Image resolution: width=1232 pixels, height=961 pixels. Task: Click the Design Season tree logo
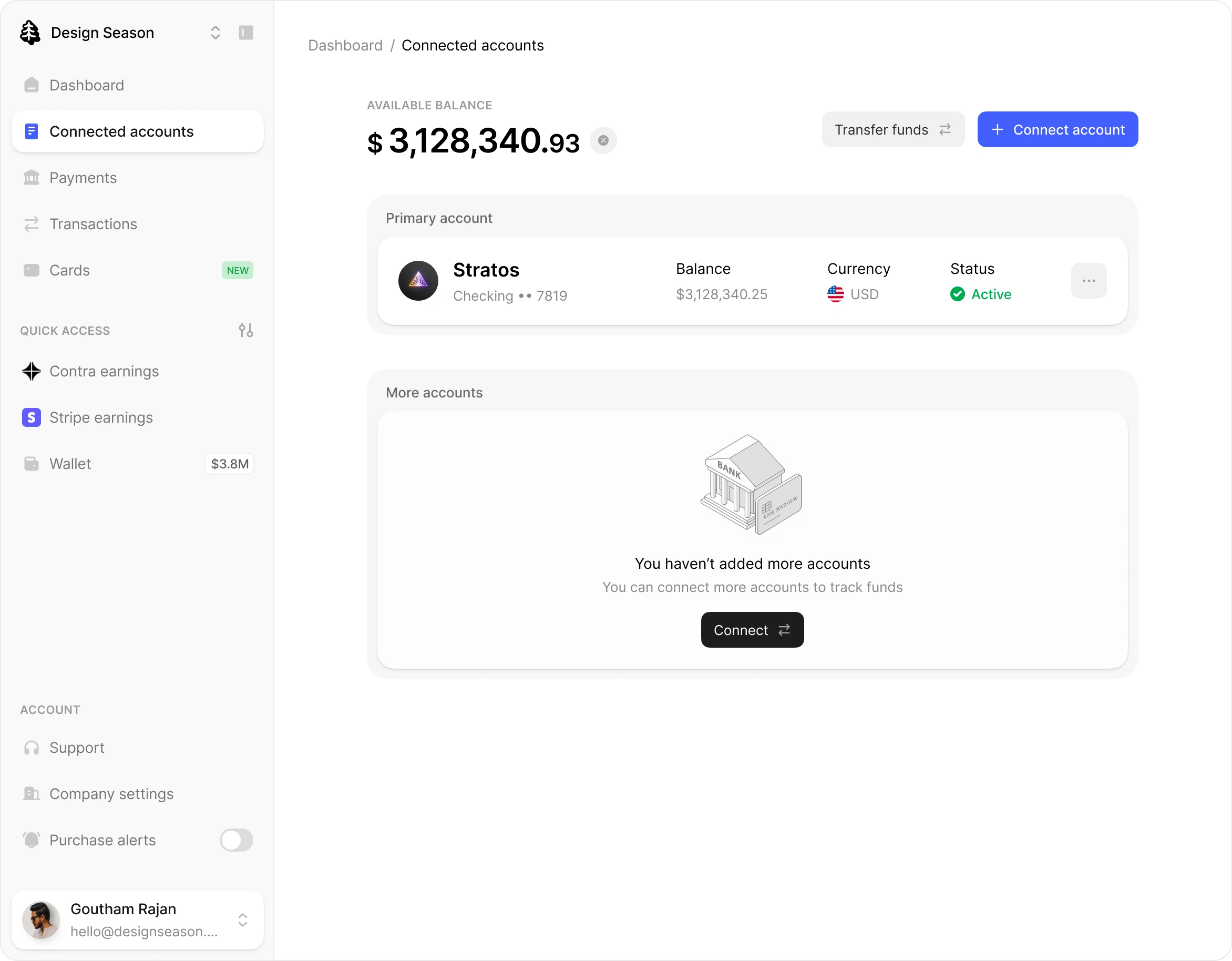(x=30, y=33)
